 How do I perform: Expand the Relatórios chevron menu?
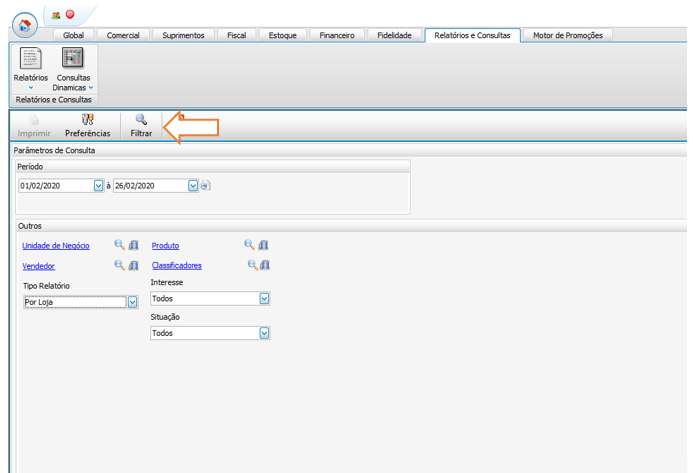click(31, 88)
